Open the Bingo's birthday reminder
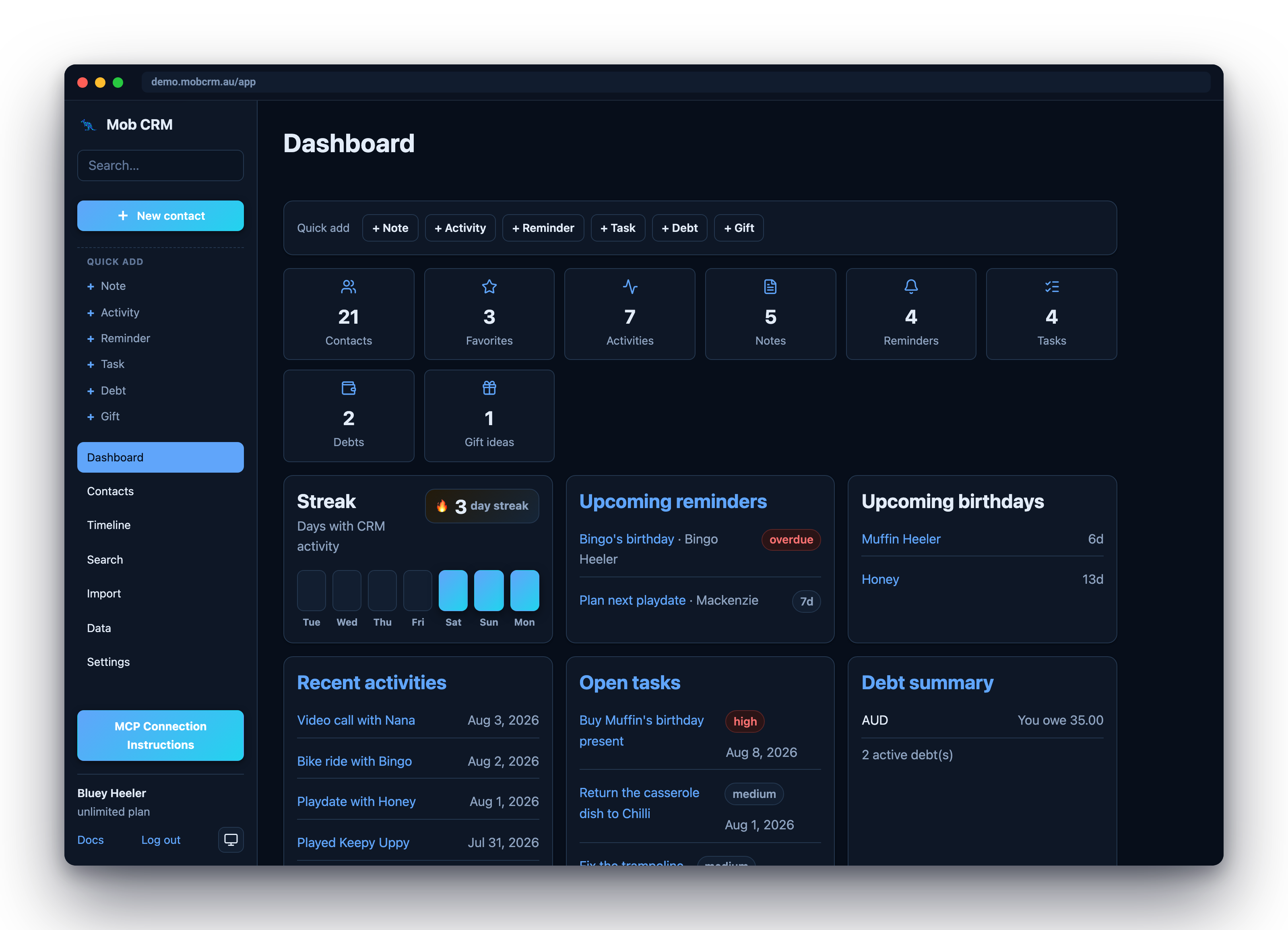This screenshot has height=930, width=1288. click(626, 539)
